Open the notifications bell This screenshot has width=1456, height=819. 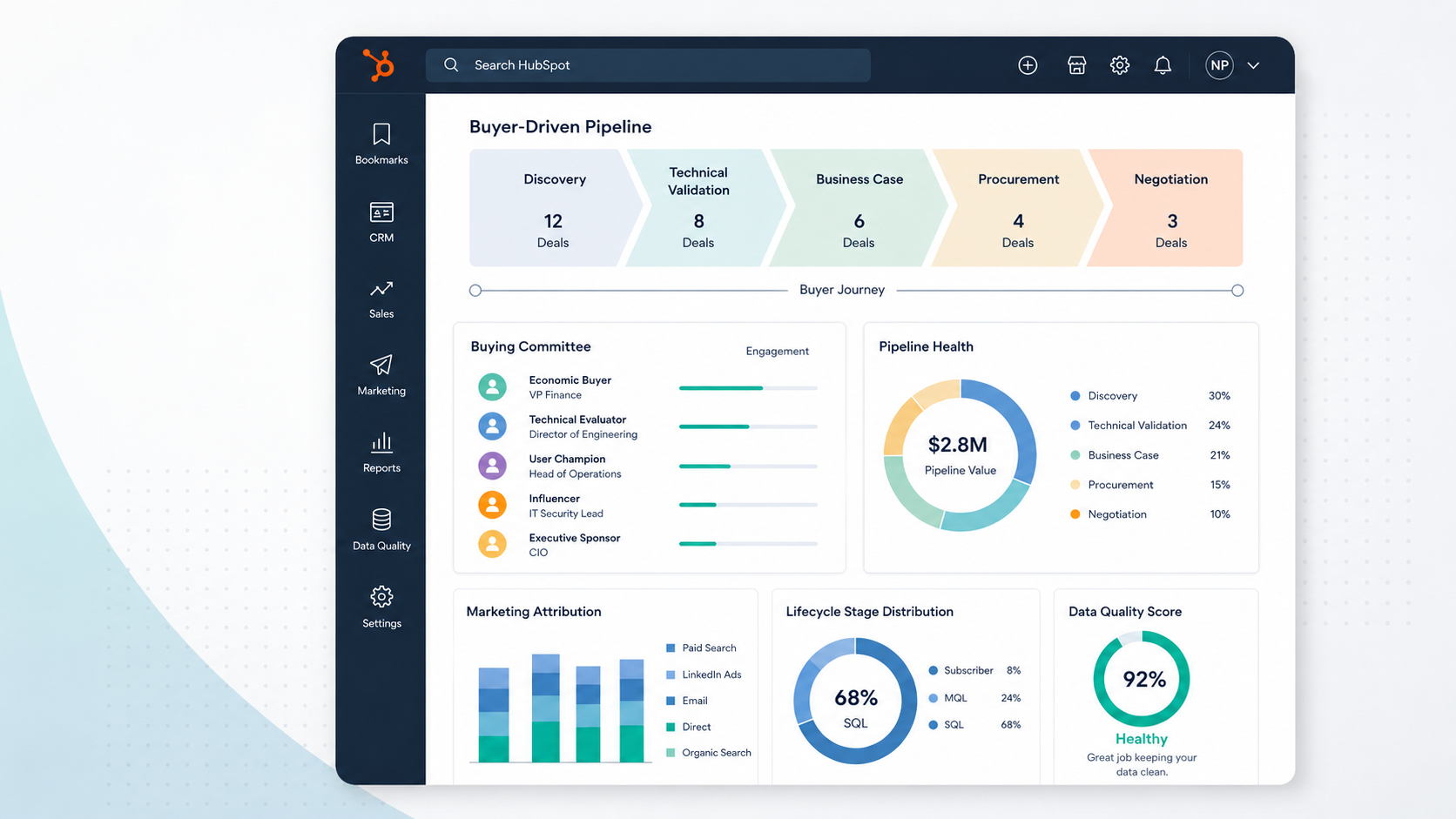point(1163,65)
